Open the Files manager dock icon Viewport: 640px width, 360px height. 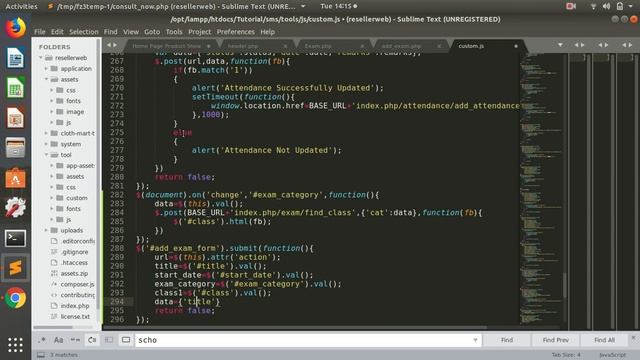click(15, 148)
